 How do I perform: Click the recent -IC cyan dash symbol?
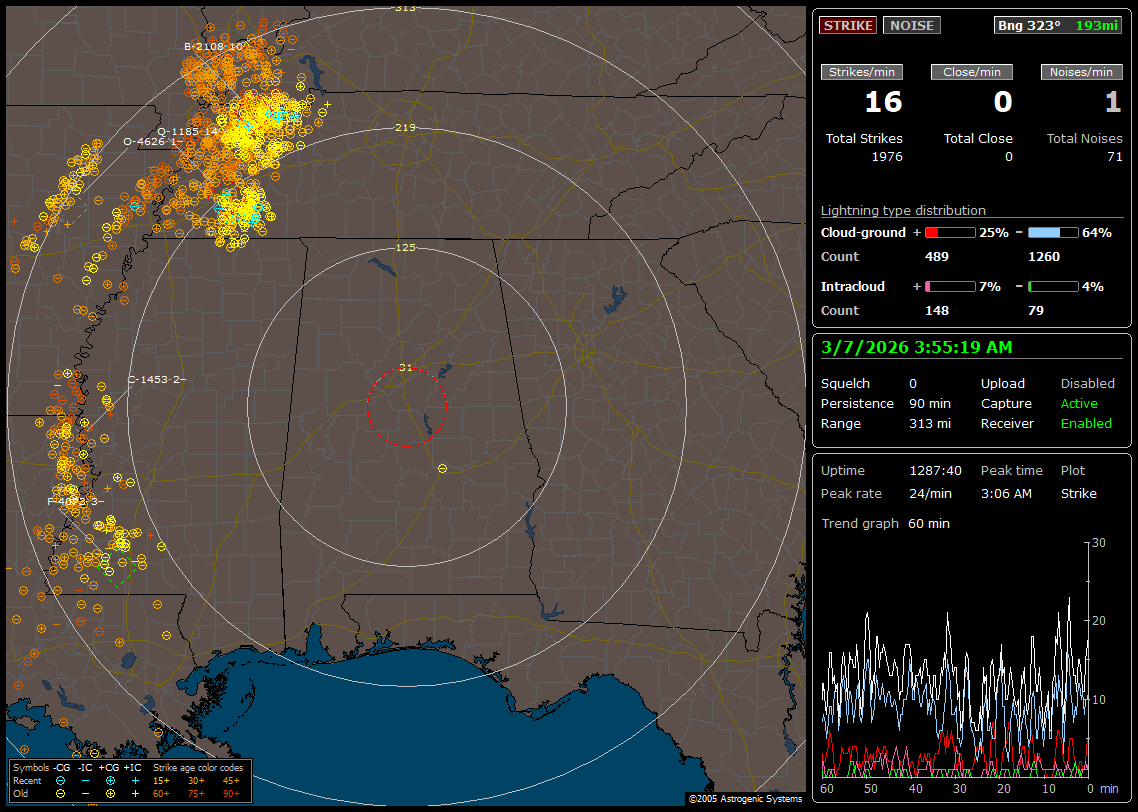[x=85, y=780]
